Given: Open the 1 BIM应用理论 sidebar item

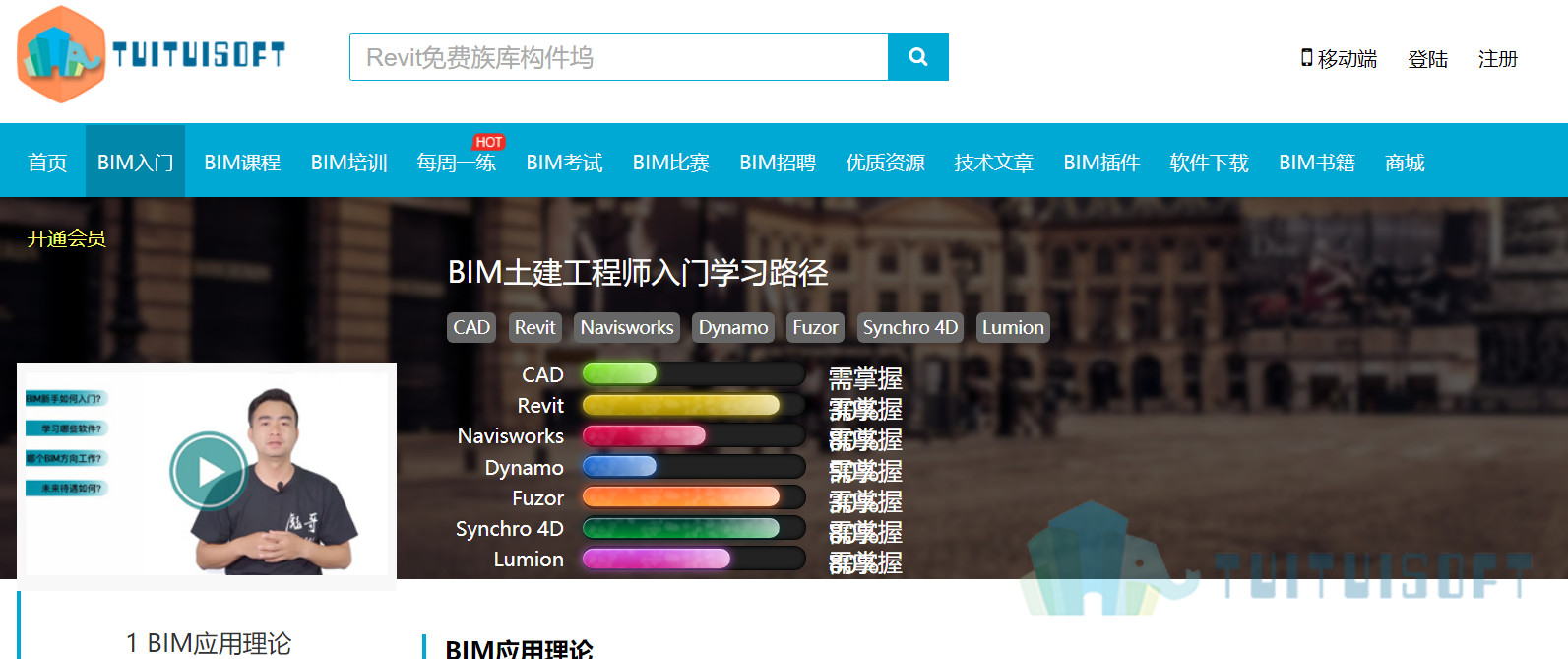Looking at the screenshot, I should point(209,643).
